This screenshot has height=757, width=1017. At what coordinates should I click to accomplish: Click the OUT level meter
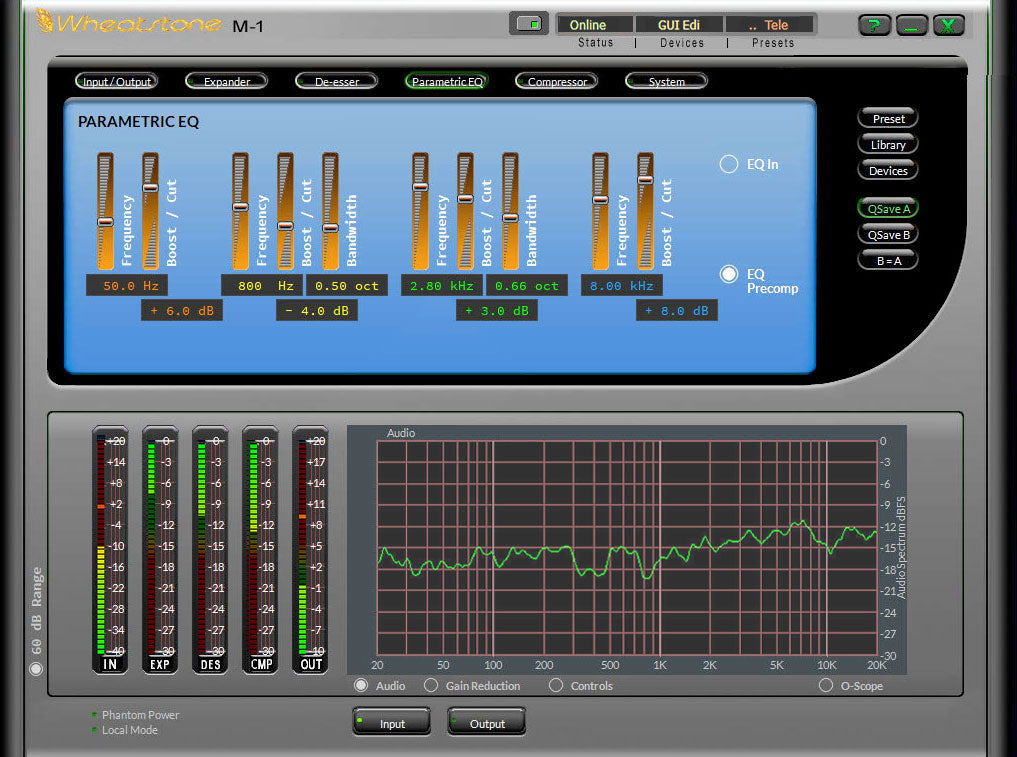click(x=310, y=550)
